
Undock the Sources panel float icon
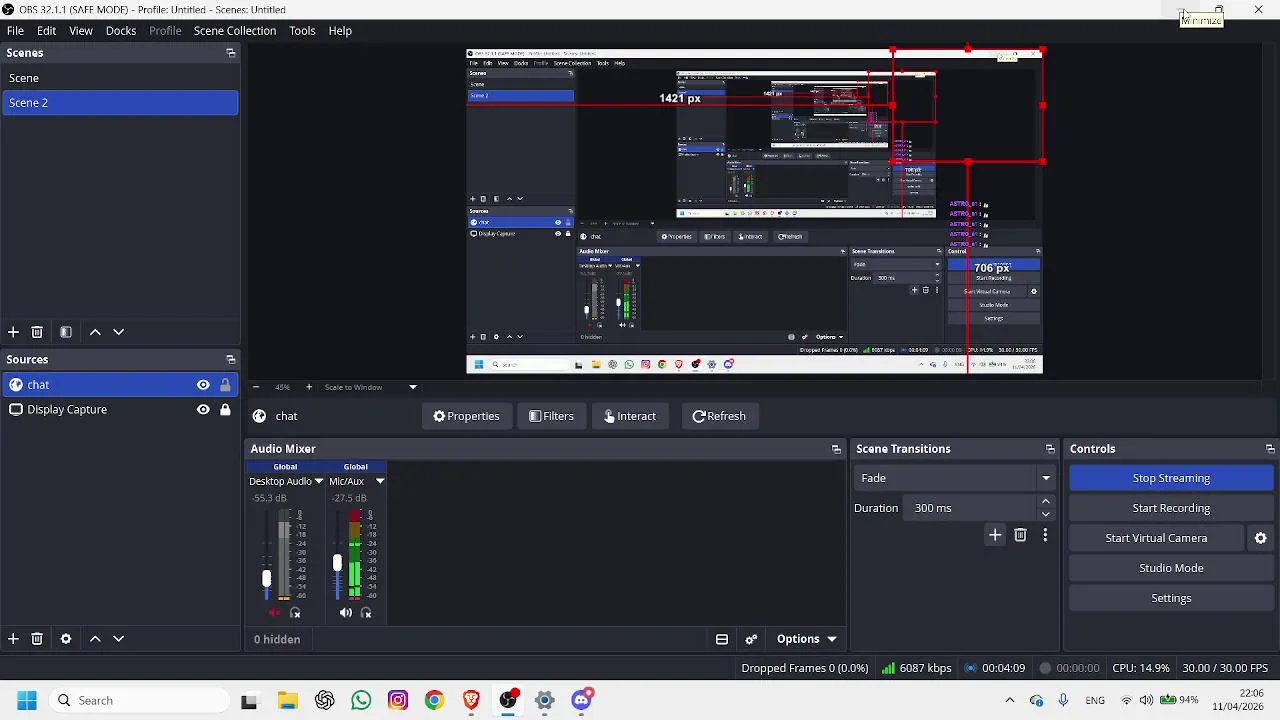click(230, 360)
